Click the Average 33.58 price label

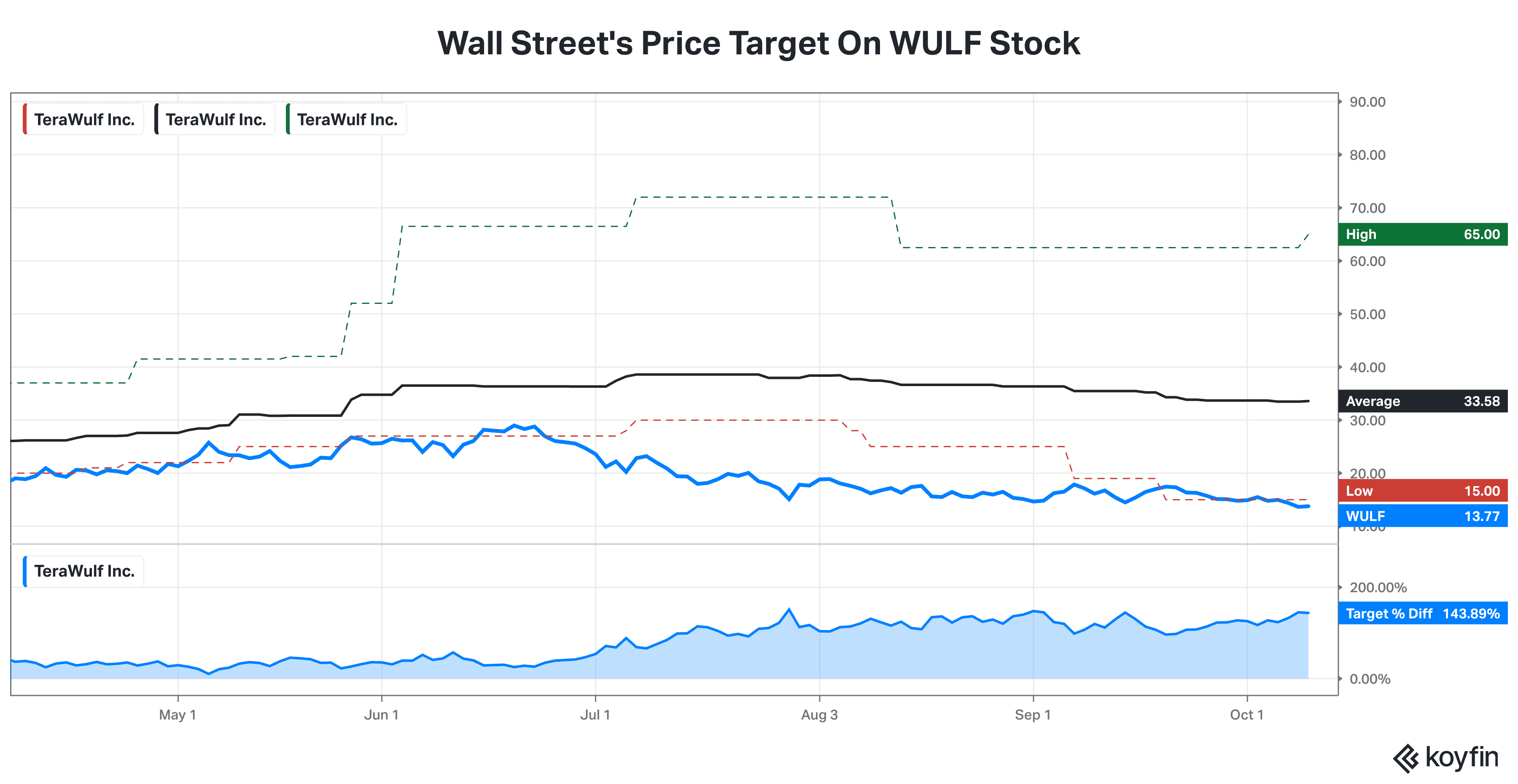pos(1423,401)
